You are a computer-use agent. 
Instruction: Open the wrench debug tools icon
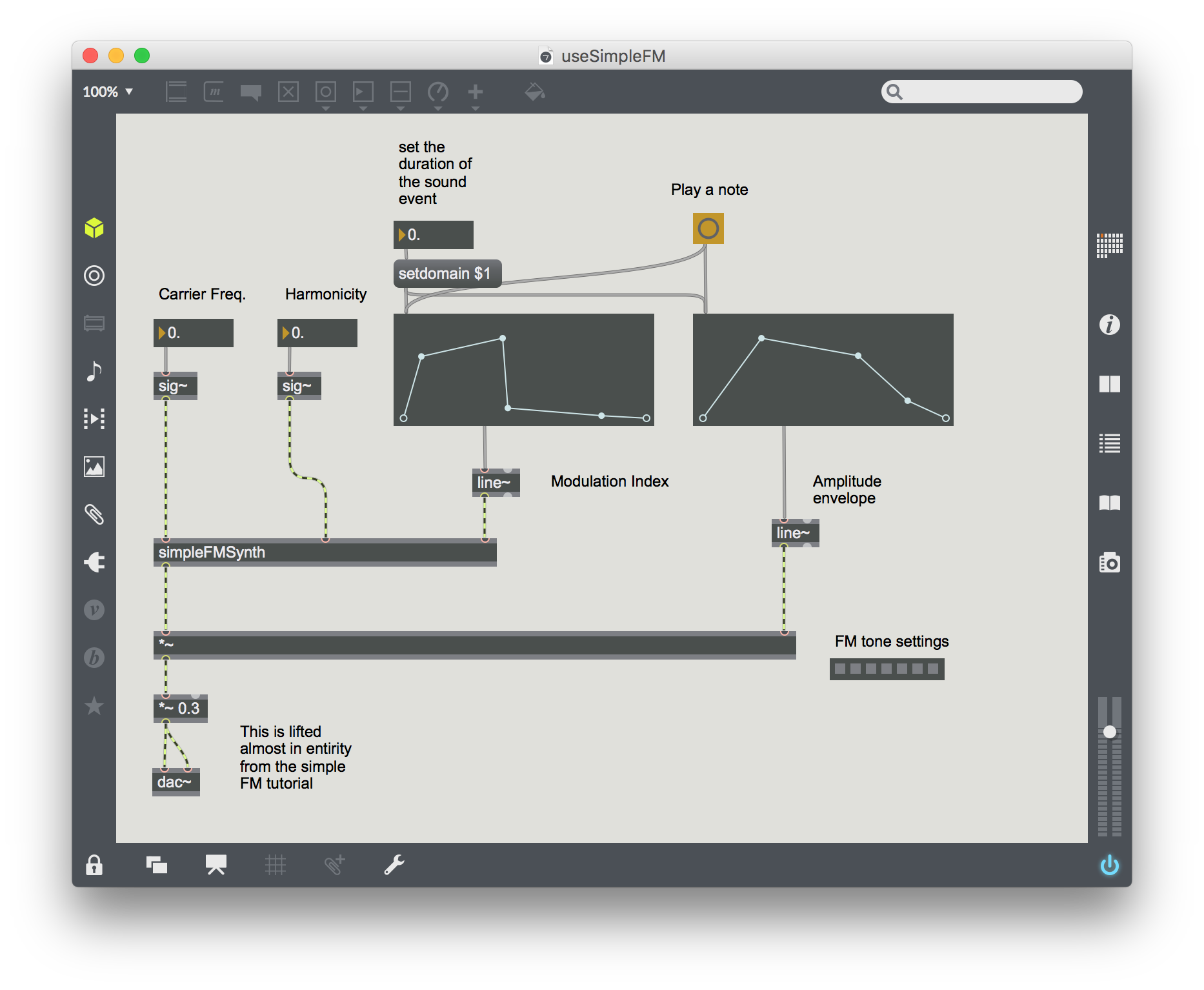[x=394, y=865]
